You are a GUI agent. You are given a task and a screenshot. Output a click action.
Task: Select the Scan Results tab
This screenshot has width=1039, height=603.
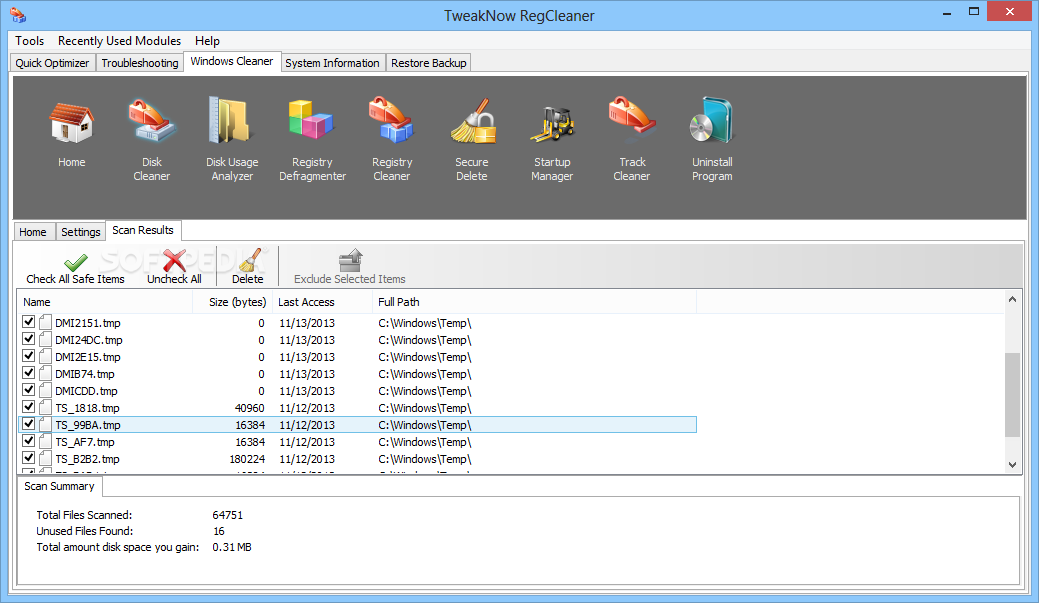coord(143,231)
